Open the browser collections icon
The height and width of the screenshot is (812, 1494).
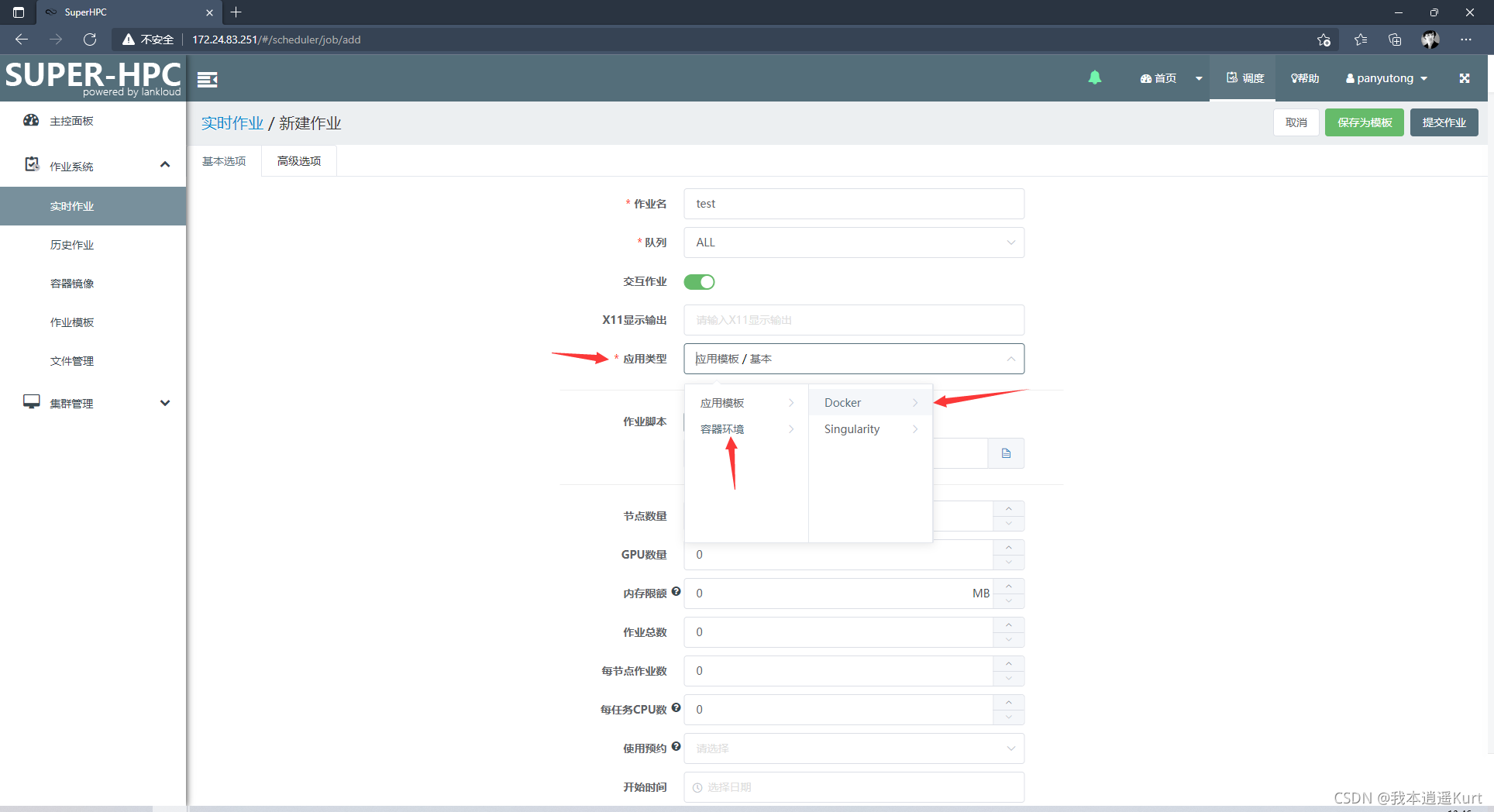pos(1395,40)
